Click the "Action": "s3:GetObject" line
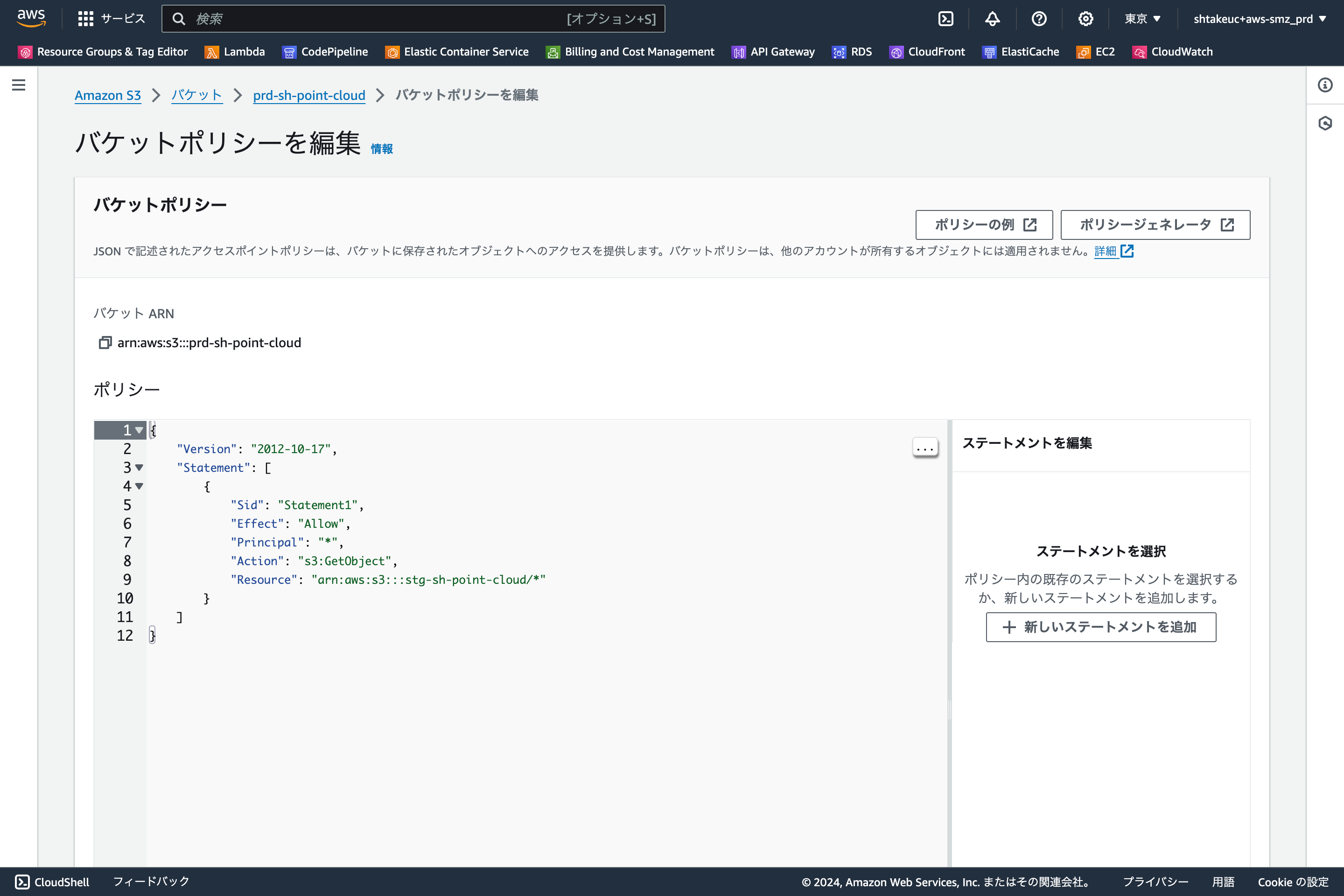This screenshot has height=896, width=1344. pyautogui.click(x=314, y=561)
